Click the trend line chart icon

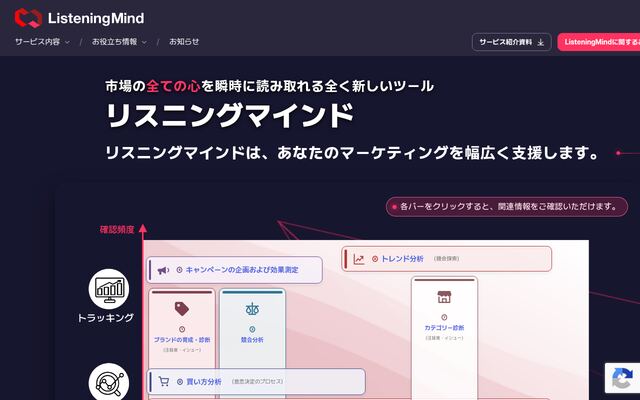pyautogui.click(x=359, y=259)
